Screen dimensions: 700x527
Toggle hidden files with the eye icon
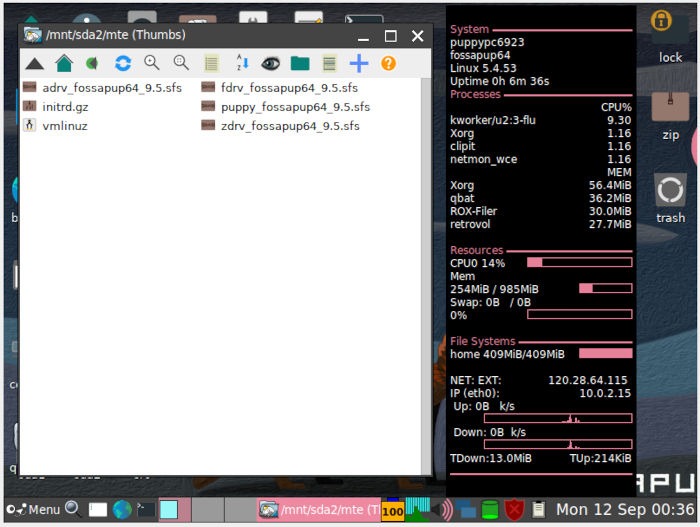point(271,63)
